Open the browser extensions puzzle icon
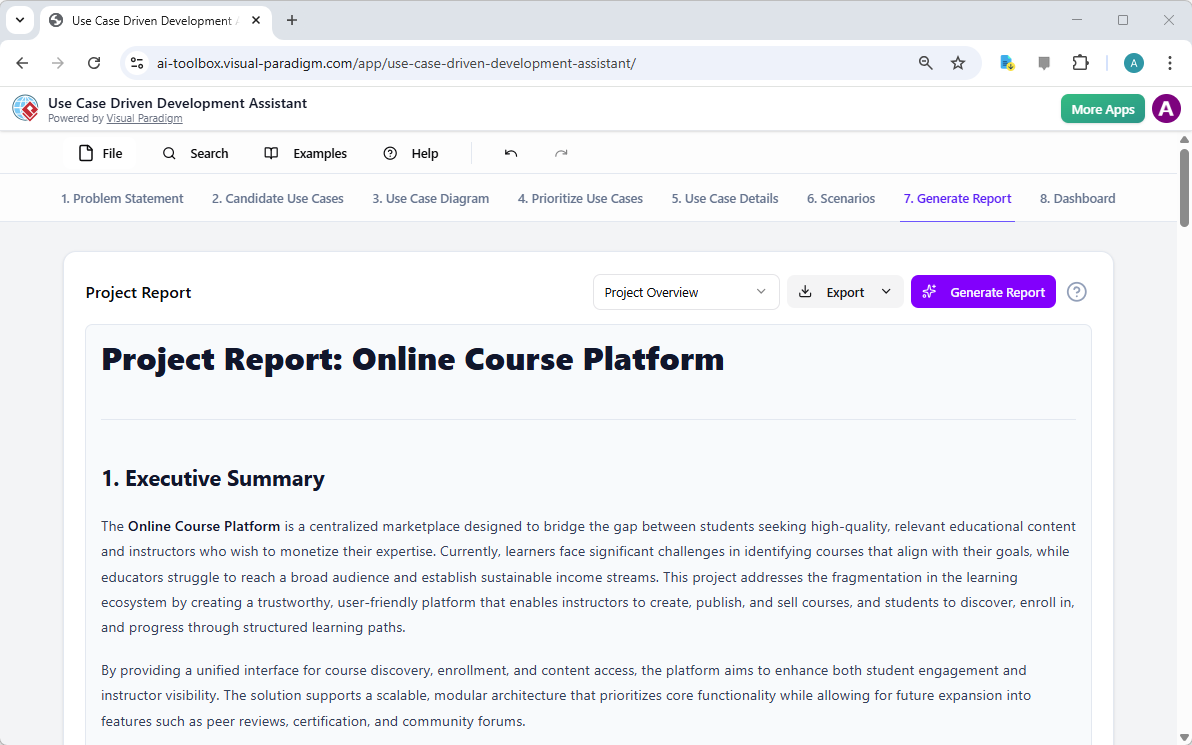This screenshot has width=1192, height=745. coord(1081,62)
